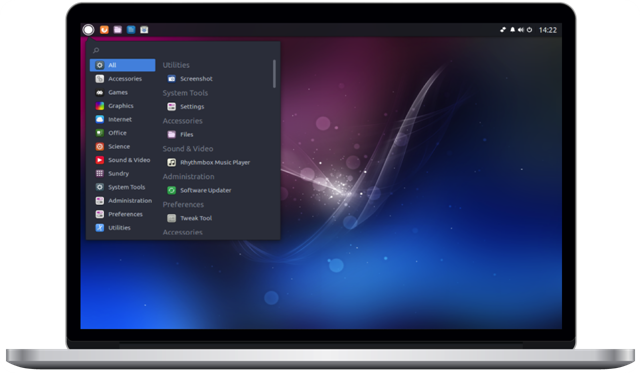Select the Internet category

122,119
